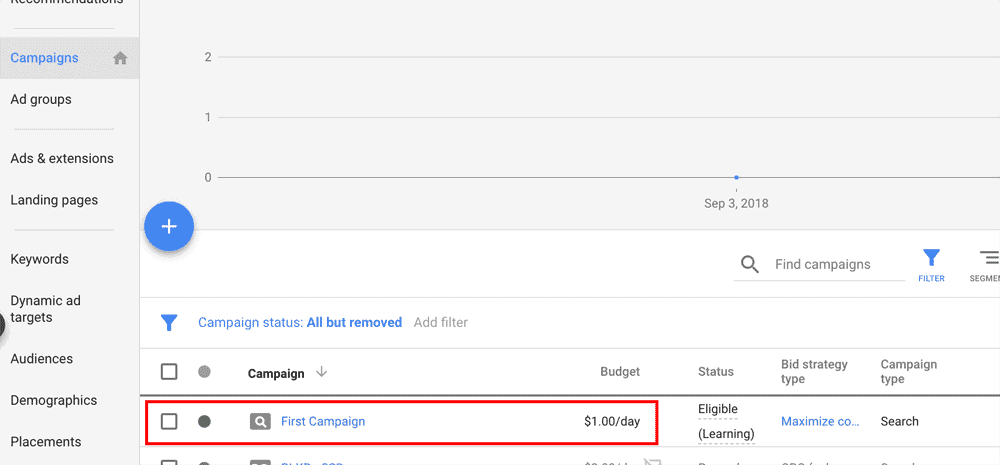
Task: Sort by the Campaign column header
Action: 276,374
